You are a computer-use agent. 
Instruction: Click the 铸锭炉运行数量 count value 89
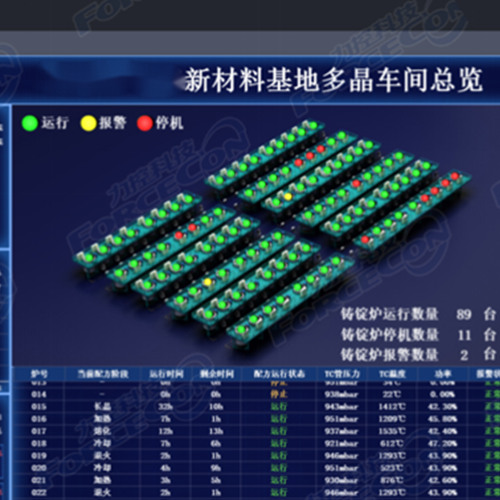[x=464, y=314]
